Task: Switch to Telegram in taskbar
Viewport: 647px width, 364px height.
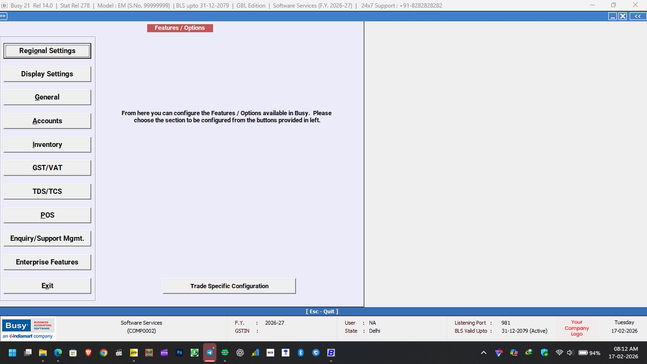Action: coord(210,352)
